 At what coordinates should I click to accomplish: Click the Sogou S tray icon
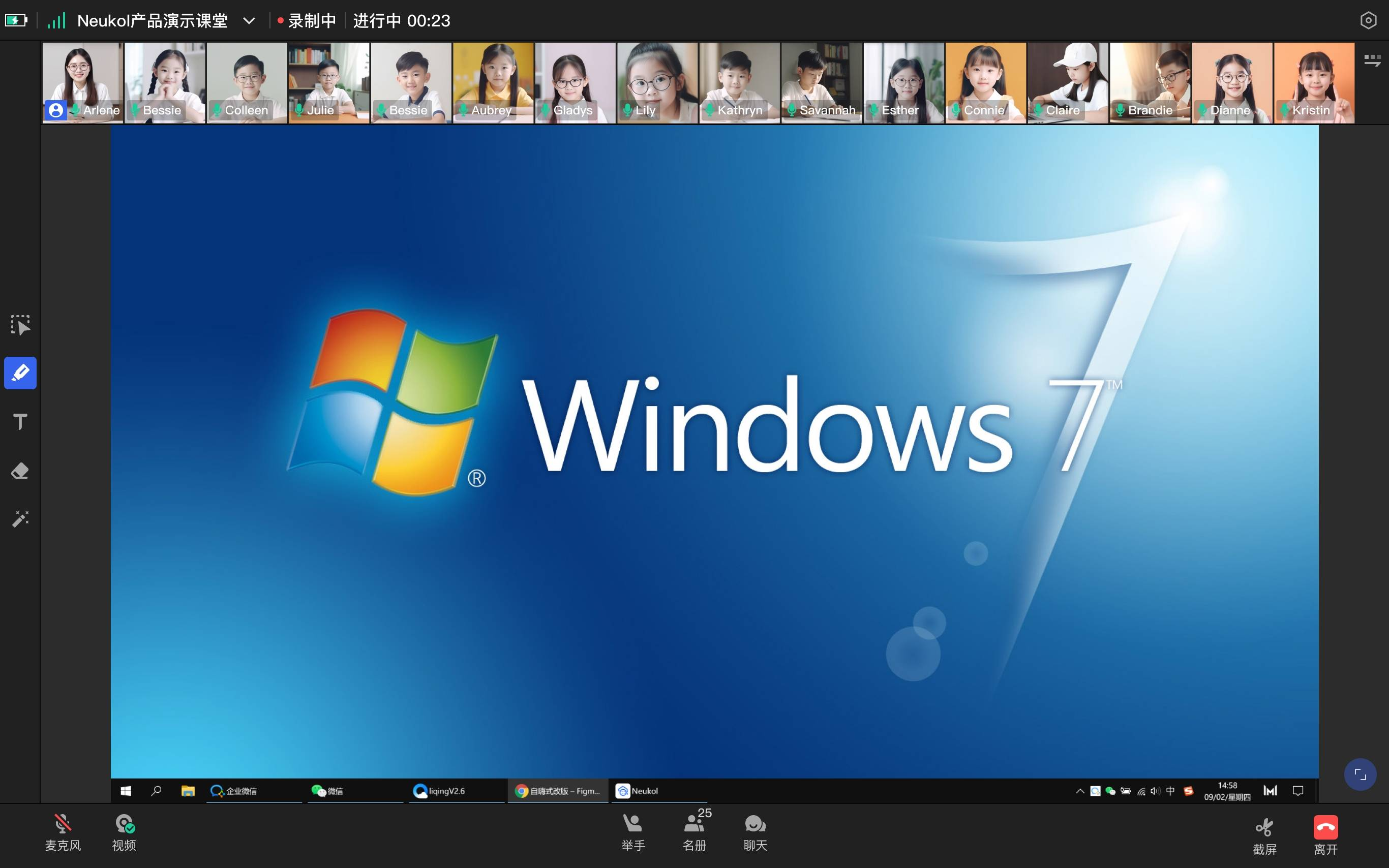[x=1189, y=791]
